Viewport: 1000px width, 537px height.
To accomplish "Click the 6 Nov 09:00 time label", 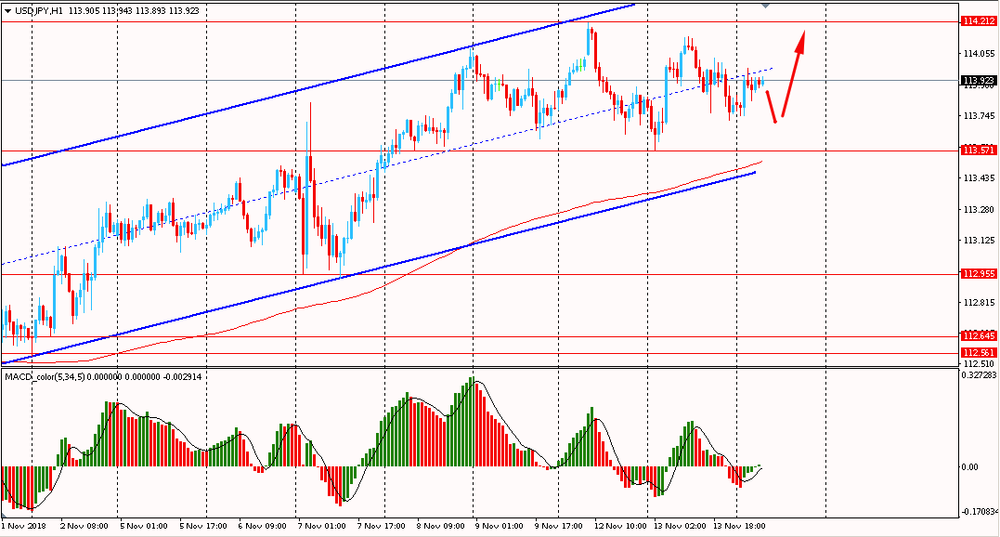I will (262, 526).
